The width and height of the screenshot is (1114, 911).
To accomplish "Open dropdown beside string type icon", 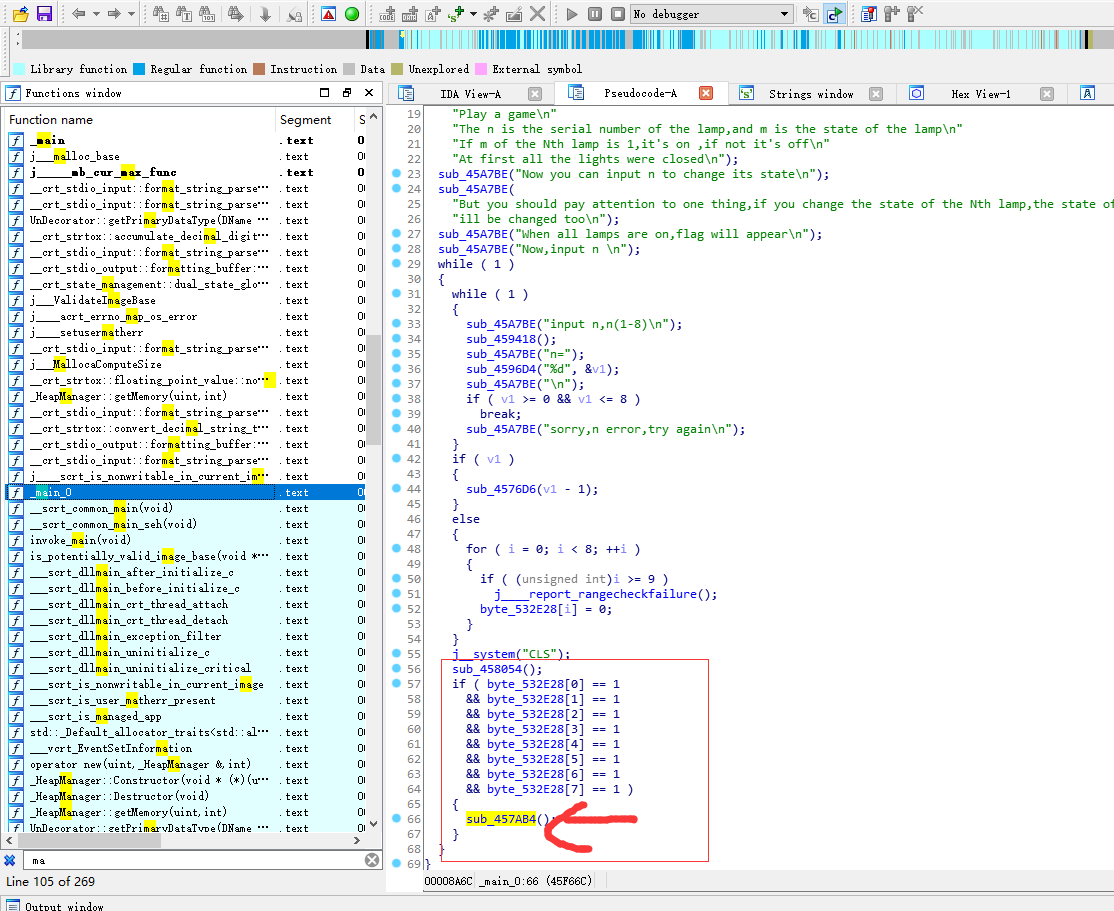I will pyautogui.click(x=473, y=14).
